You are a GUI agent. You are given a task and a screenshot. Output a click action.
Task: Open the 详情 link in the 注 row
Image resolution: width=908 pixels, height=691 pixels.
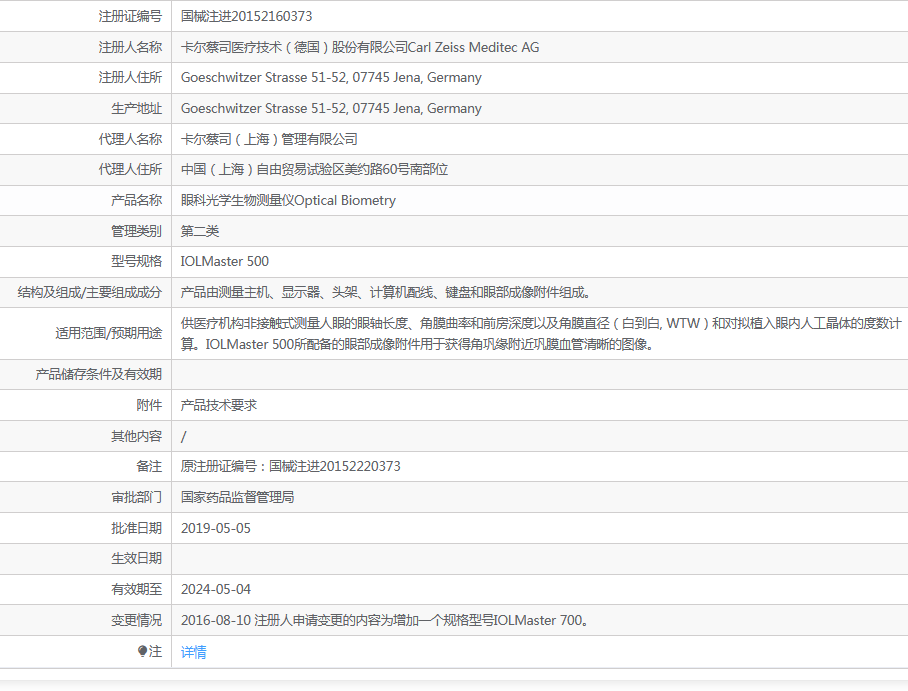tap(193, 652)
